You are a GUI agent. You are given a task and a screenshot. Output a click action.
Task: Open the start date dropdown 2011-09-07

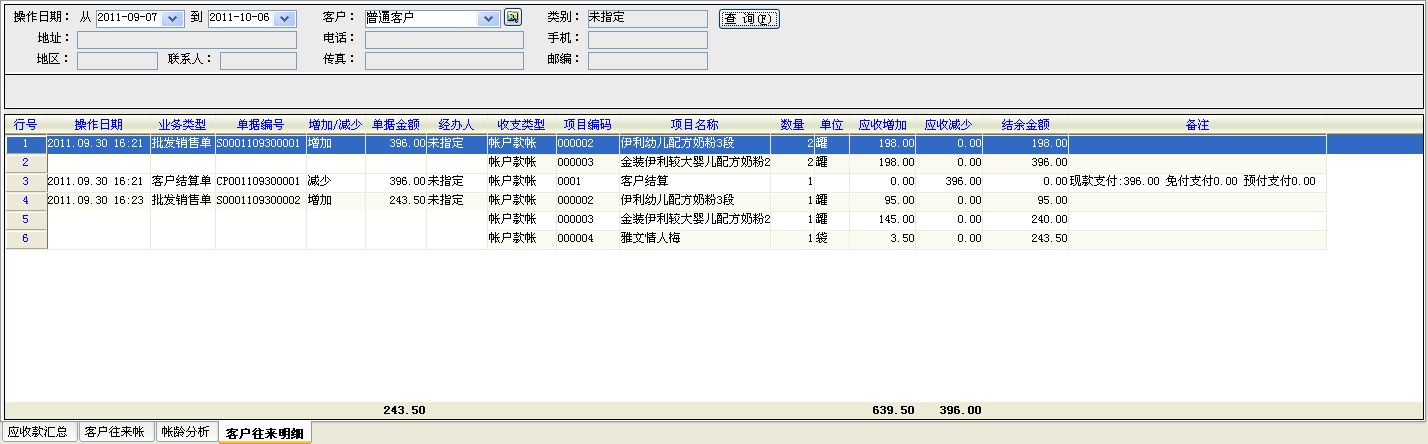pos(173,19)
